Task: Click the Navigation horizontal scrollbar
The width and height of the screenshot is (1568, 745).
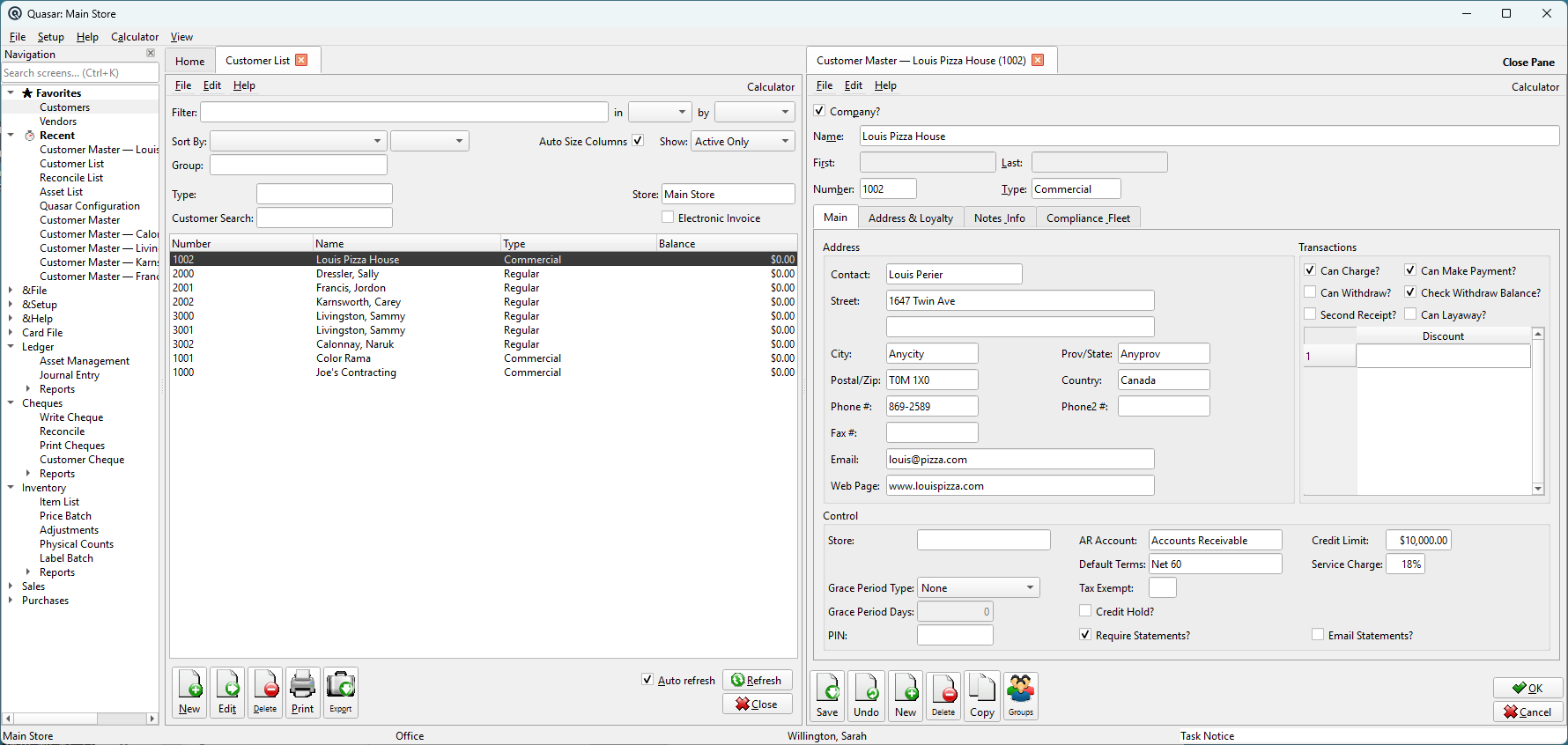Action: 80,719
